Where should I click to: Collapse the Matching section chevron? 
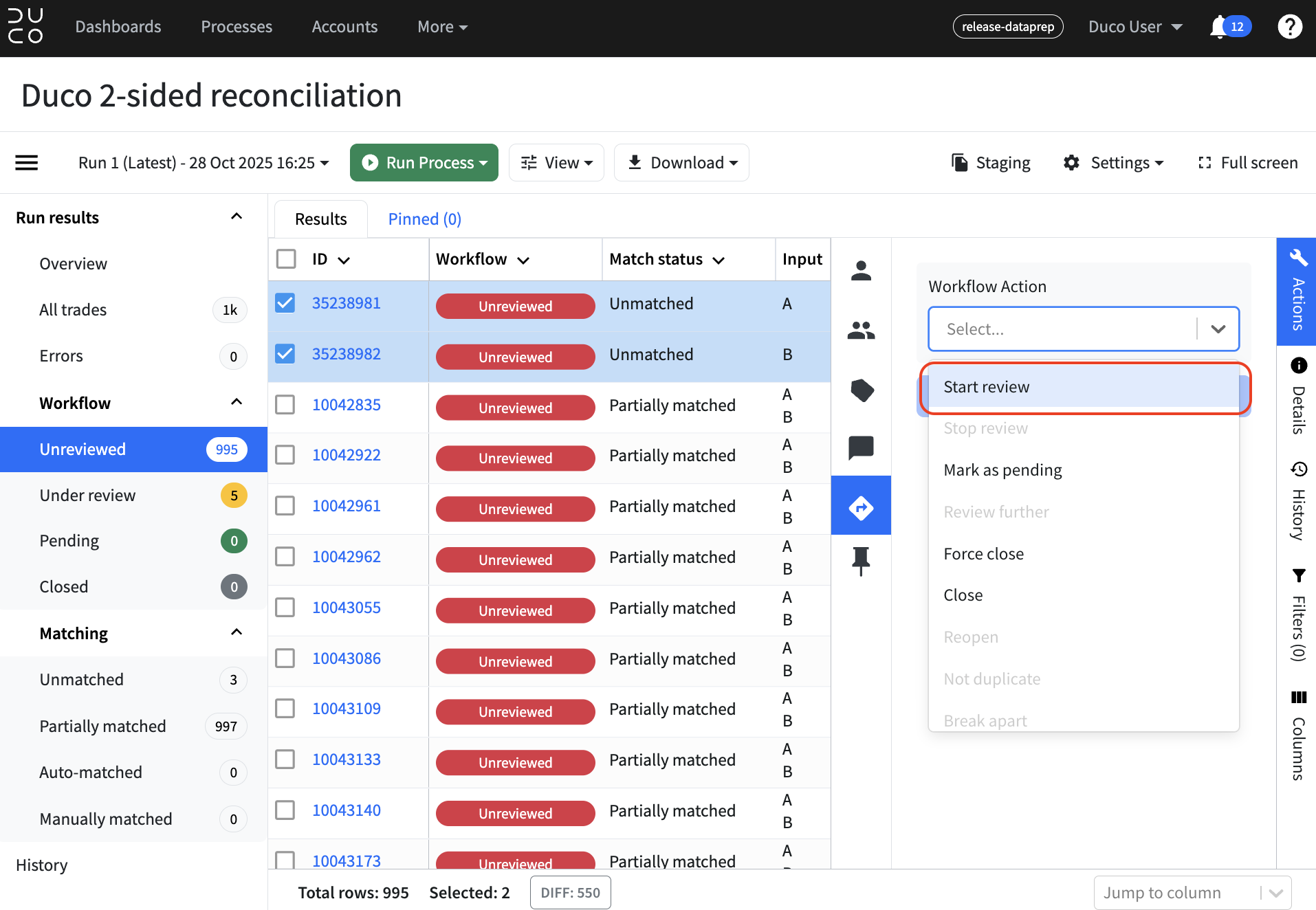click(x=237, y=632)
